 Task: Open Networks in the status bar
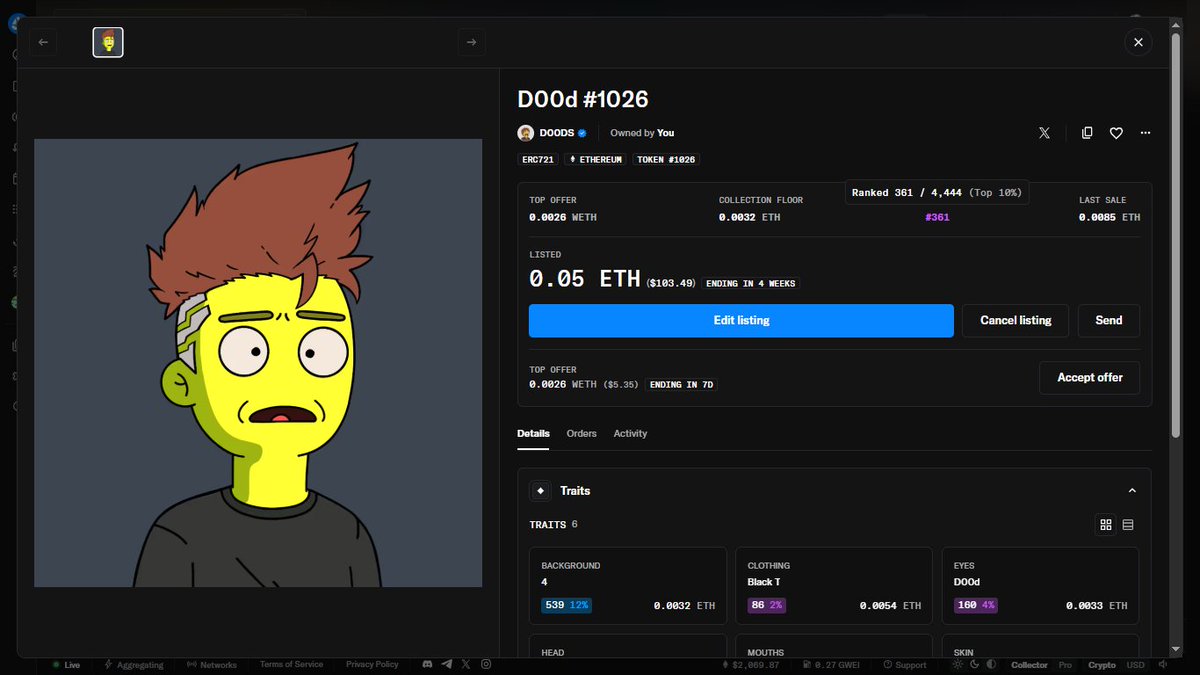click(212, 665)
